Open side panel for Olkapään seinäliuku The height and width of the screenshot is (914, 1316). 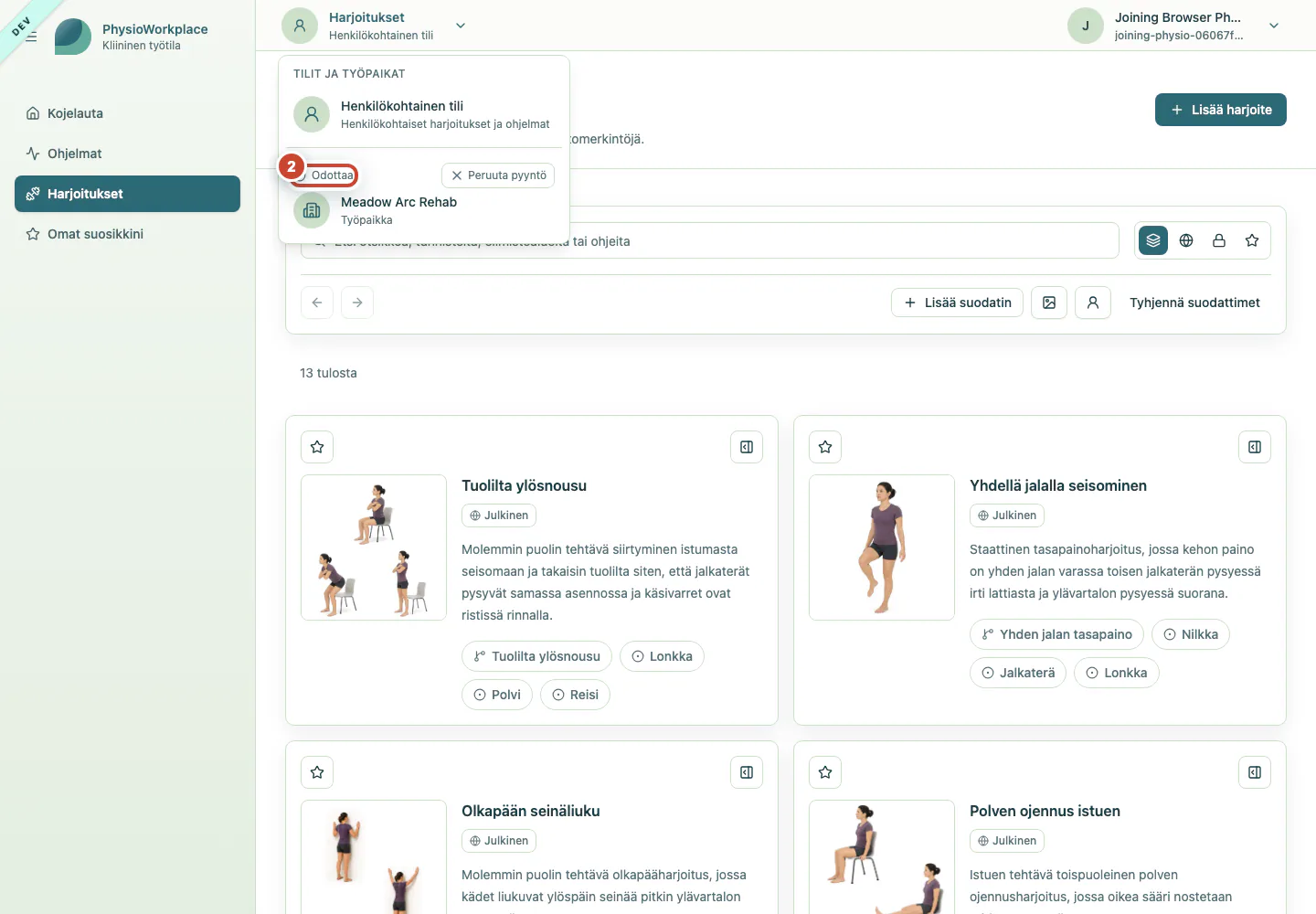pyautogui.click(x=747, y=772)
